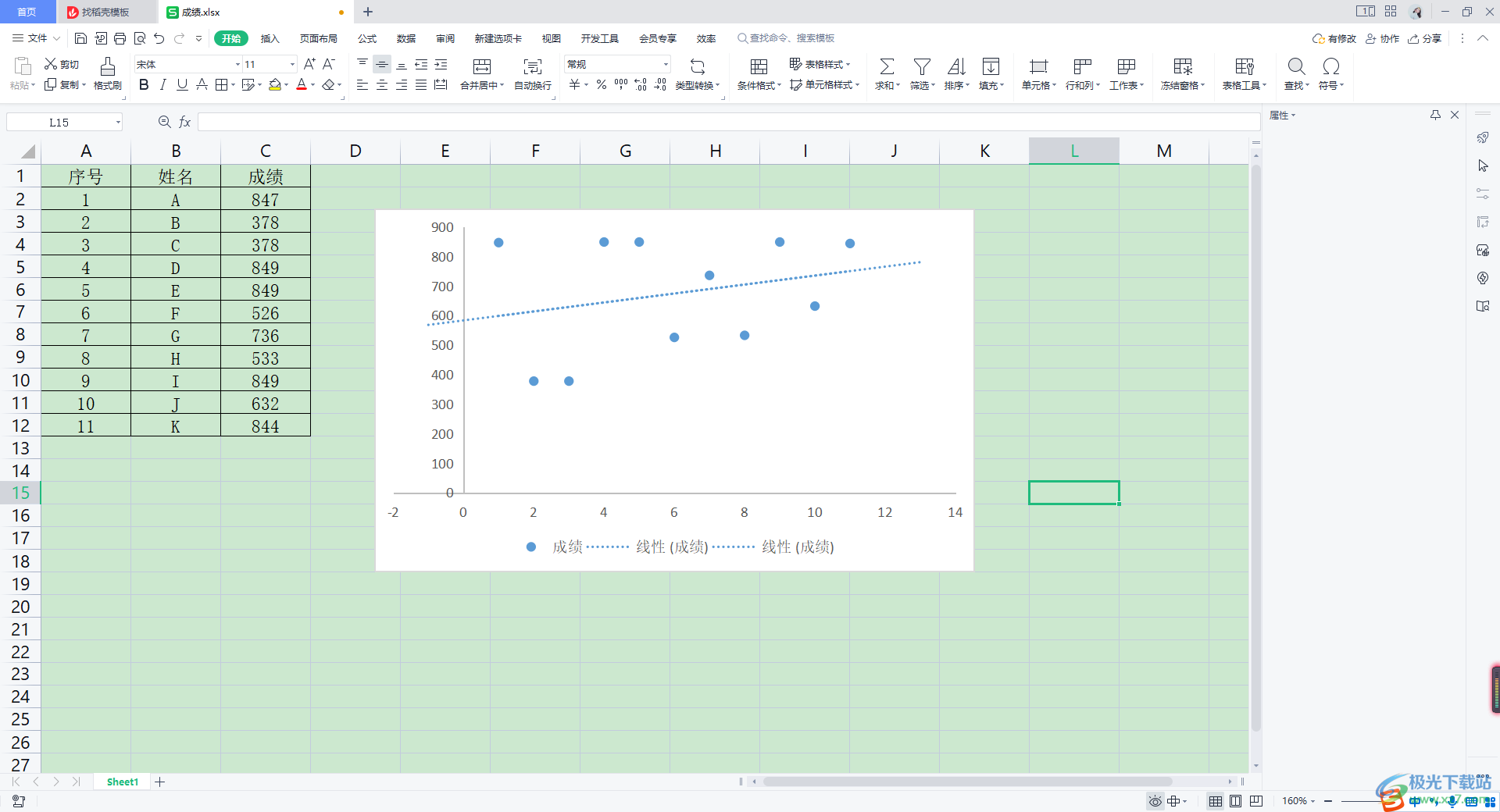Click Conditional Formatting (条件格式) icon

pos(759,66)
